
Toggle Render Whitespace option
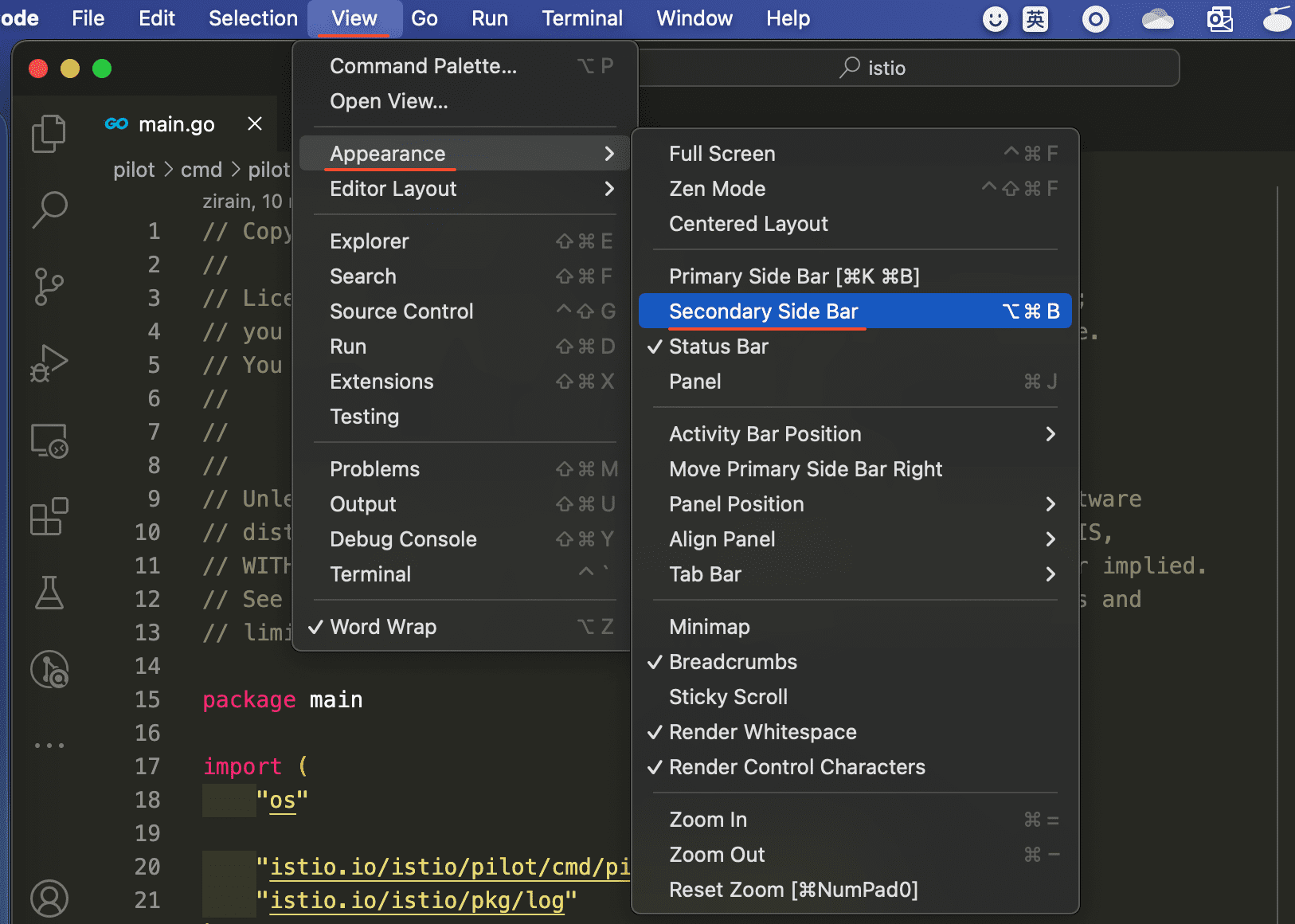(x=855, y=732)
